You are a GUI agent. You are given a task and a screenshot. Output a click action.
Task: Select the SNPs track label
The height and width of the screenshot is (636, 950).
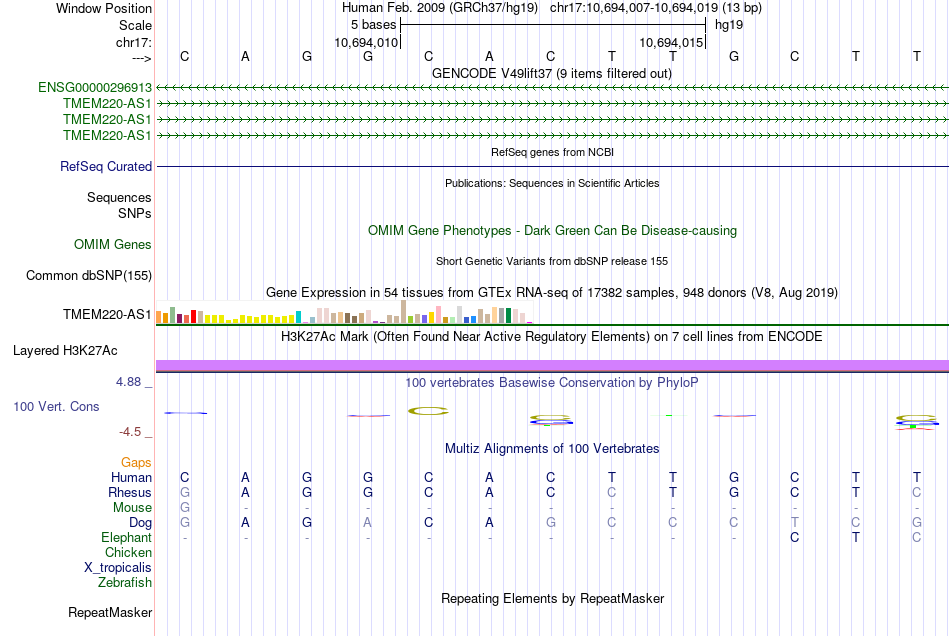coord(135,213)
